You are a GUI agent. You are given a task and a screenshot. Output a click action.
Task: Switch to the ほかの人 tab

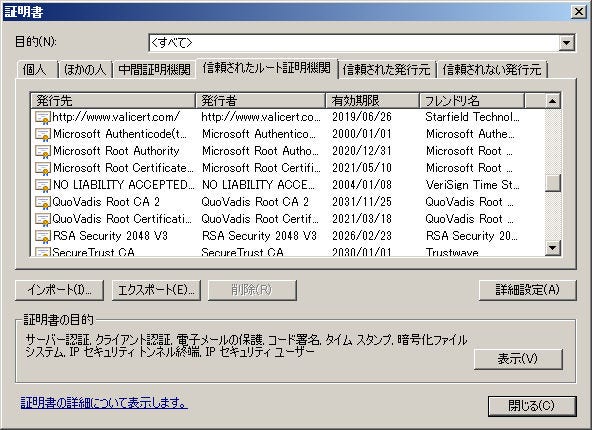(x=85, y=70)
